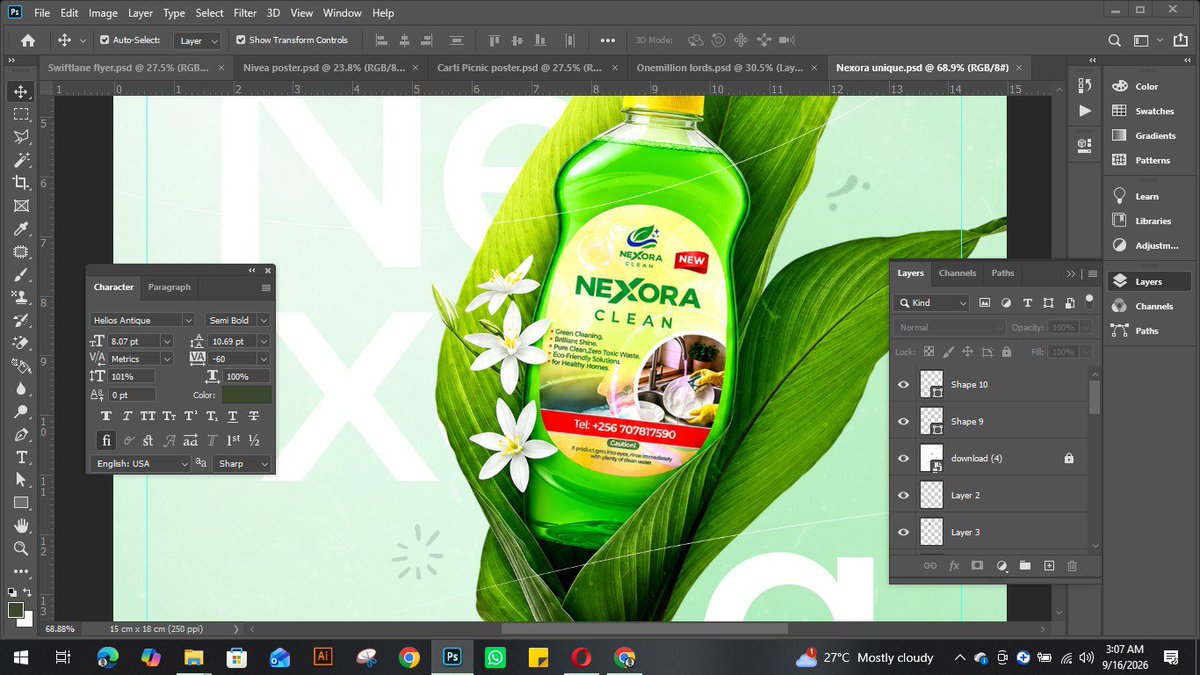Select the Zoom tool in the toolbar
The image size is (1200, 675).
pyautogui.click(x=20, y=548)
